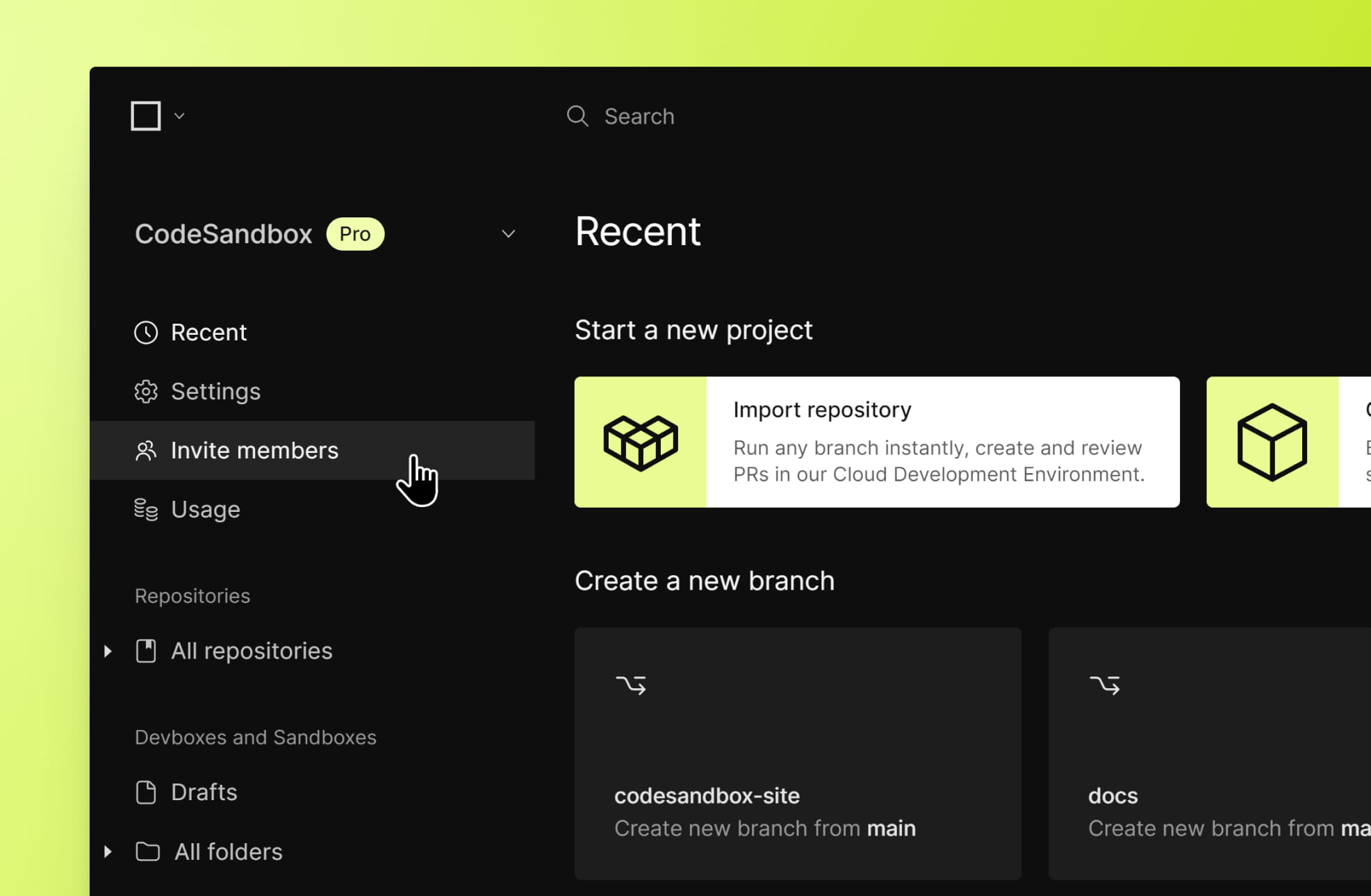The width and height of the screenshot is (1371, 896).
Task: Select Usage from the sidebar
Action: tap(205, 509)
